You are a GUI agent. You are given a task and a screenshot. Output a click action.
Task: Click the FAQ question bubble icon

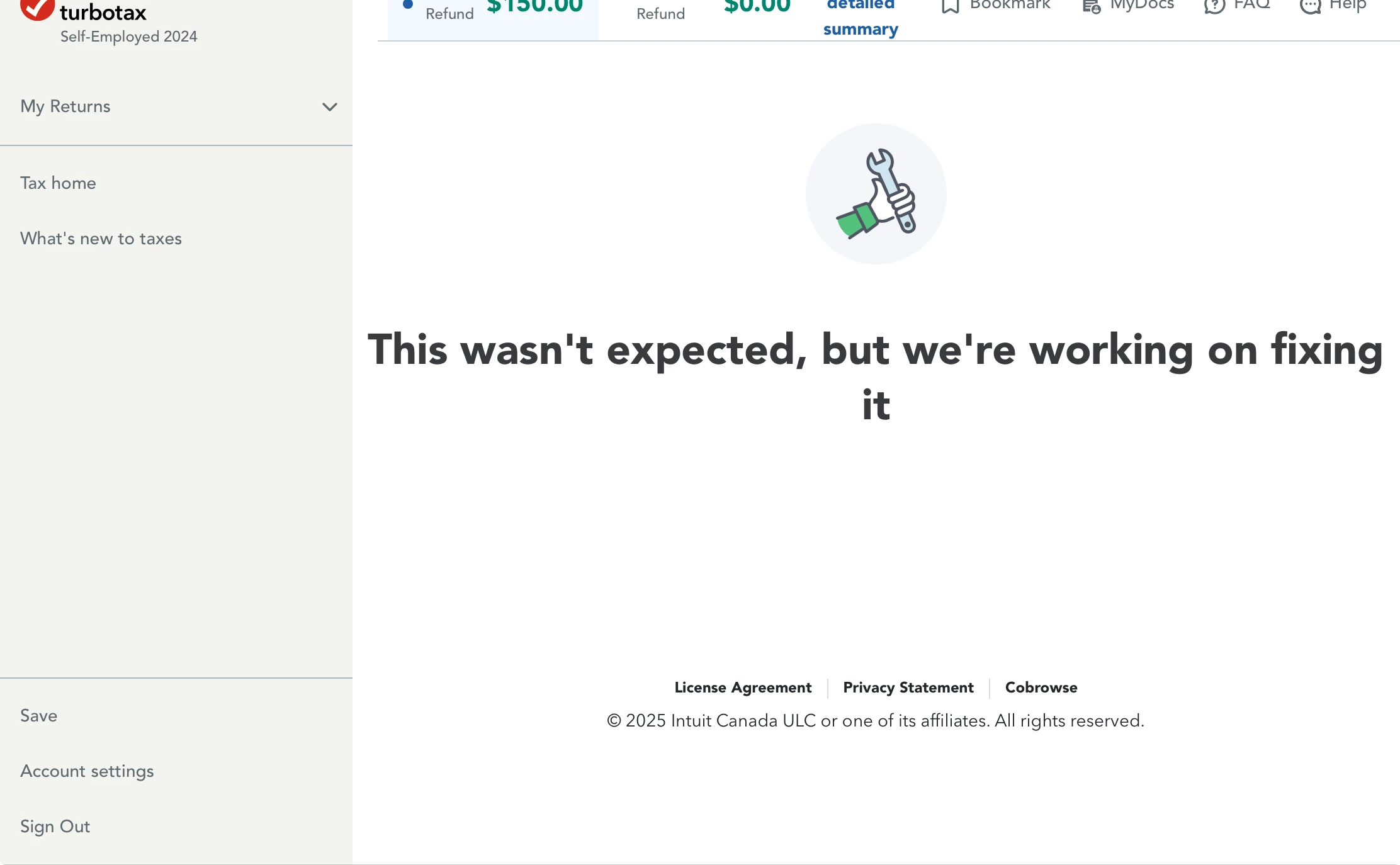pos(1214,6)
